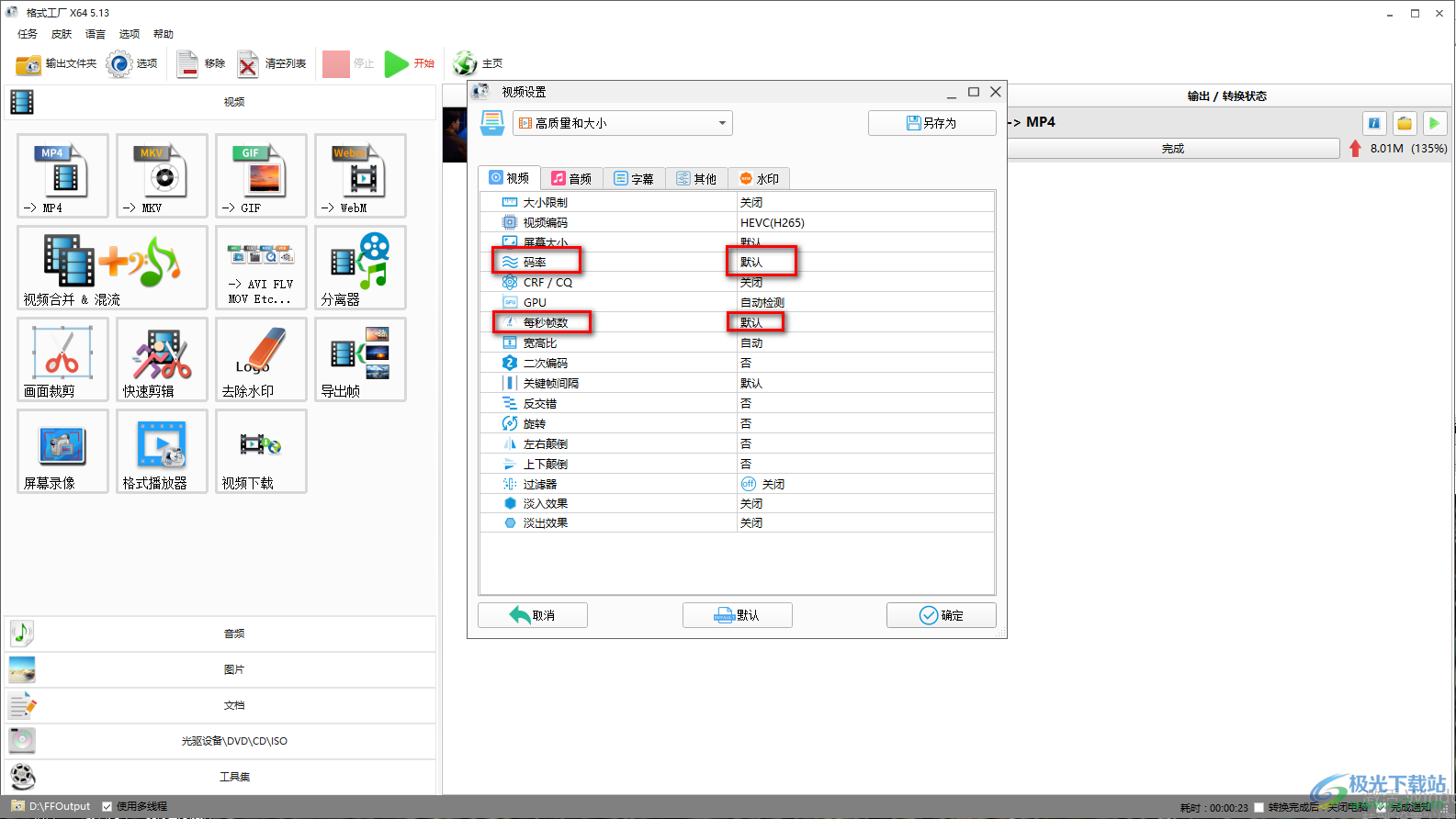Click the preset list icon in 视频设置 dialog

coord(492,123)
